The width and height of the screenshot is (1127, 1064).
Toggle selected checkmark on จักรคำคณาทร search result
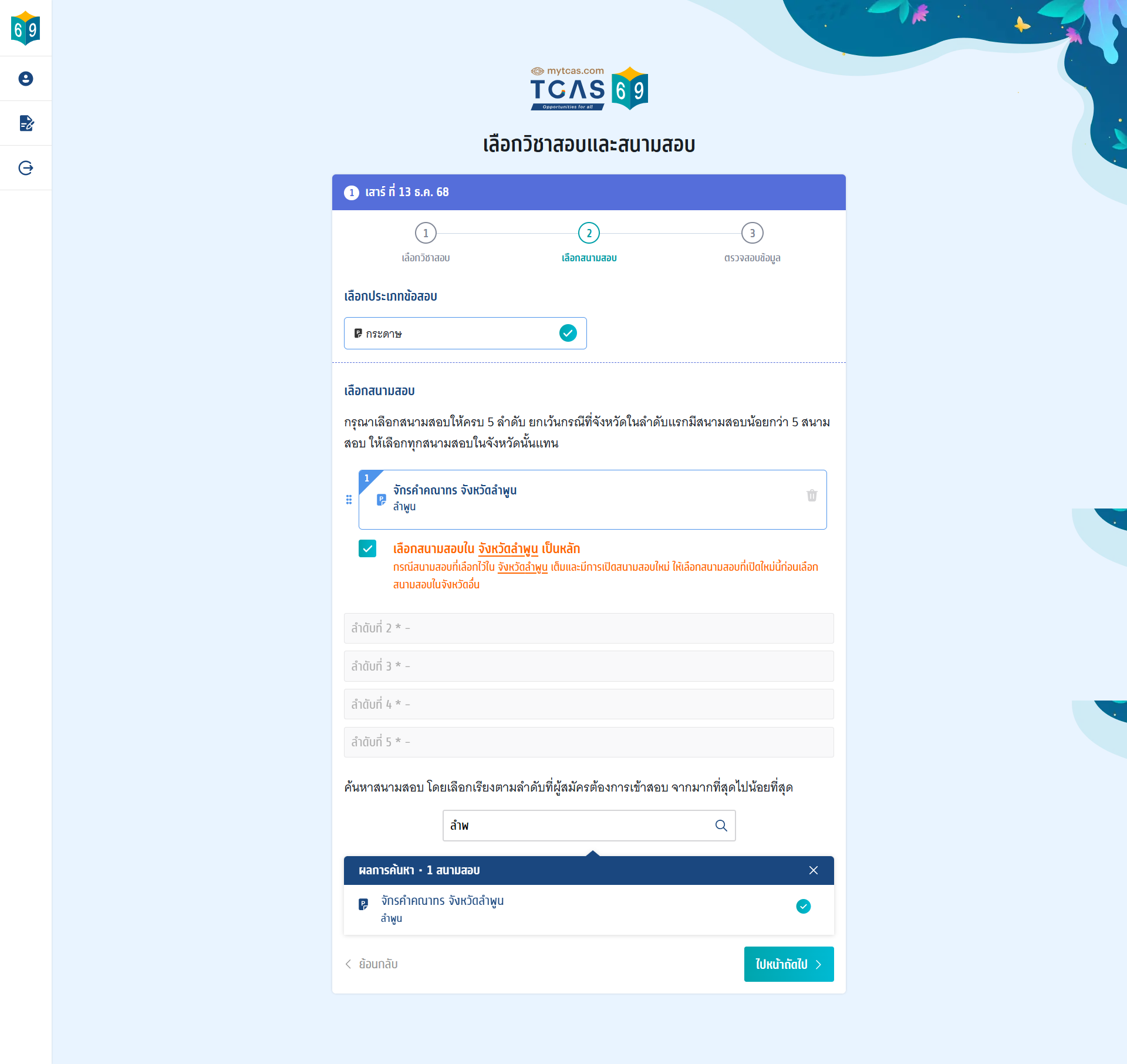point(803,907)
